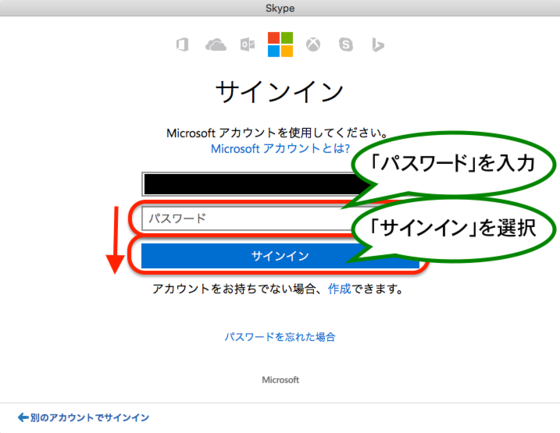Image resolution: width=560 pixels, height=433 pixels.
Task: Click the Xbox icon in the header
Action: pyautogui.click(x=313, y=45)
